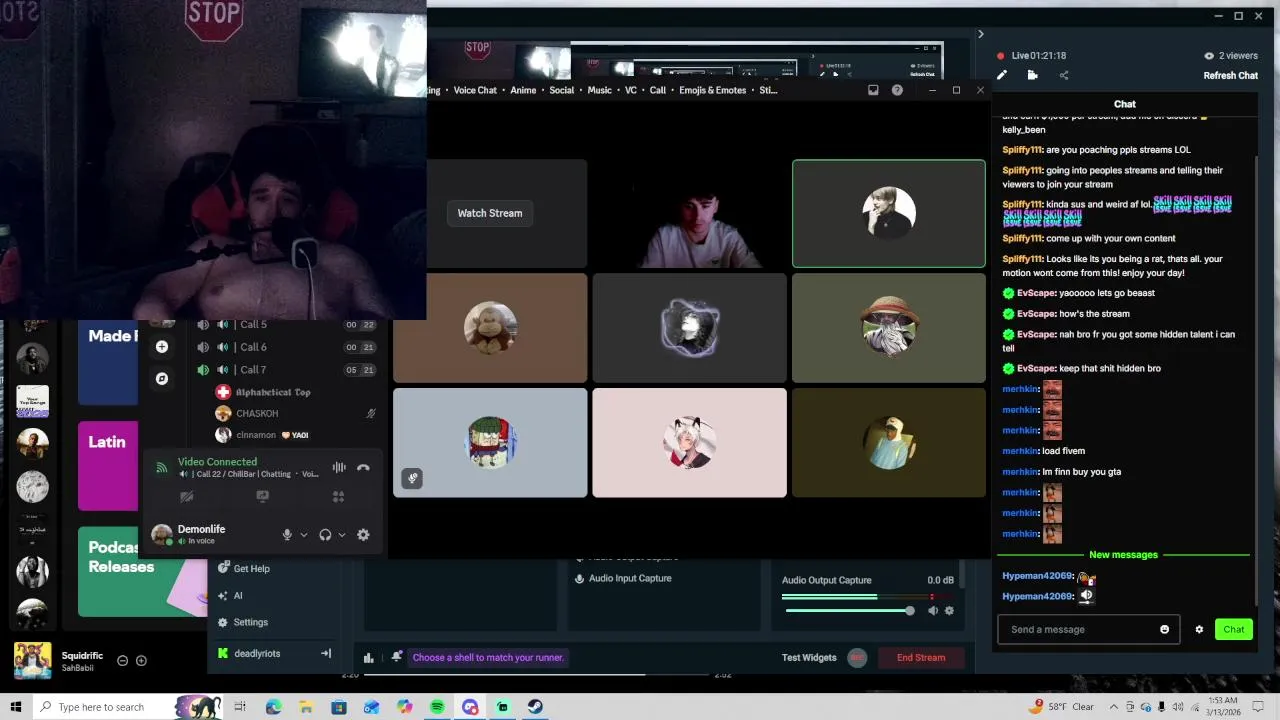1280x720 pixels.
Task: Click the edit stream info pencil icon
Action: point(1002,75)
